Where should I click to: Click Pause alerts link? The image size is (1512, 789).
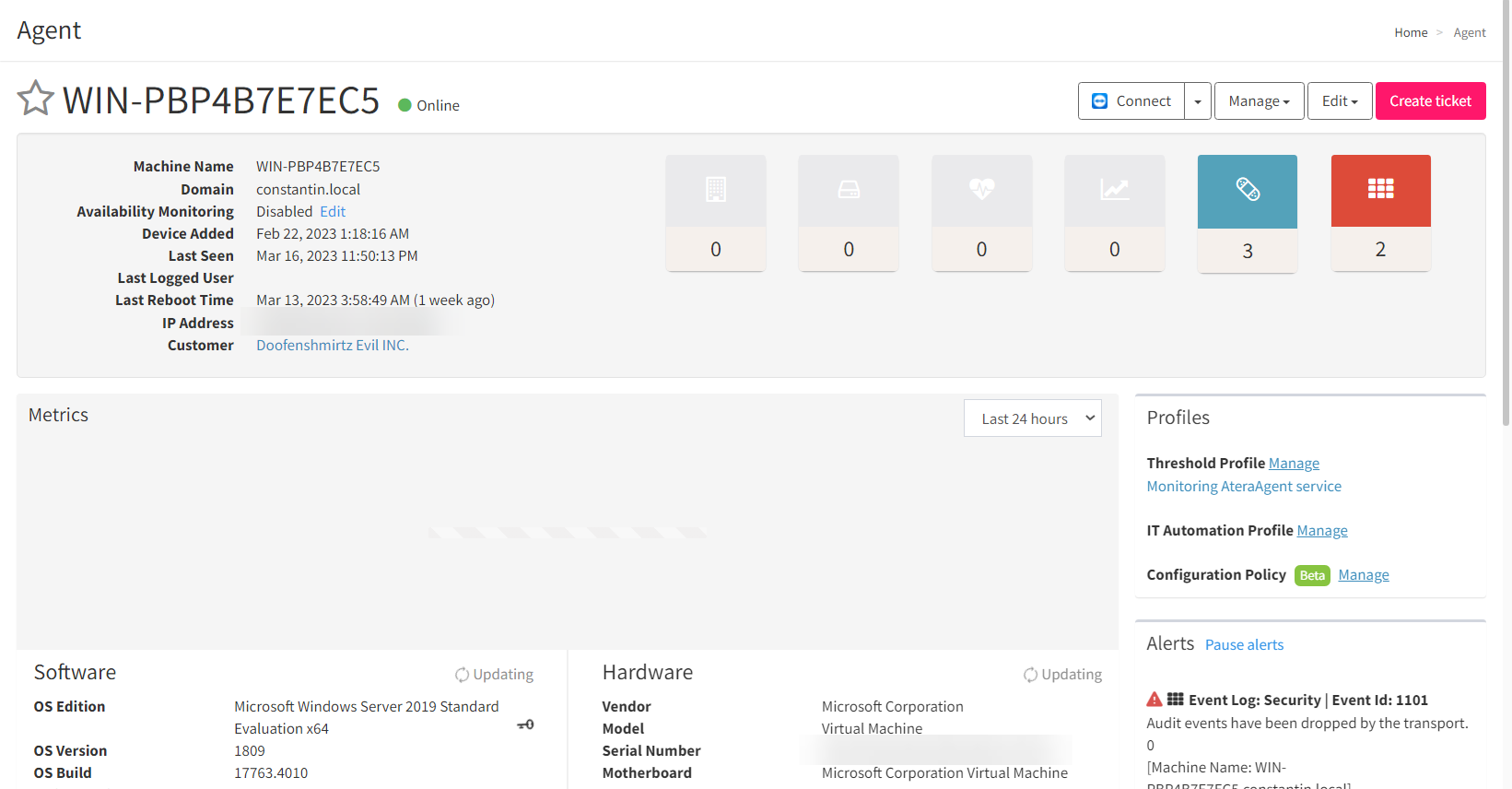(x=1244, y=645)
